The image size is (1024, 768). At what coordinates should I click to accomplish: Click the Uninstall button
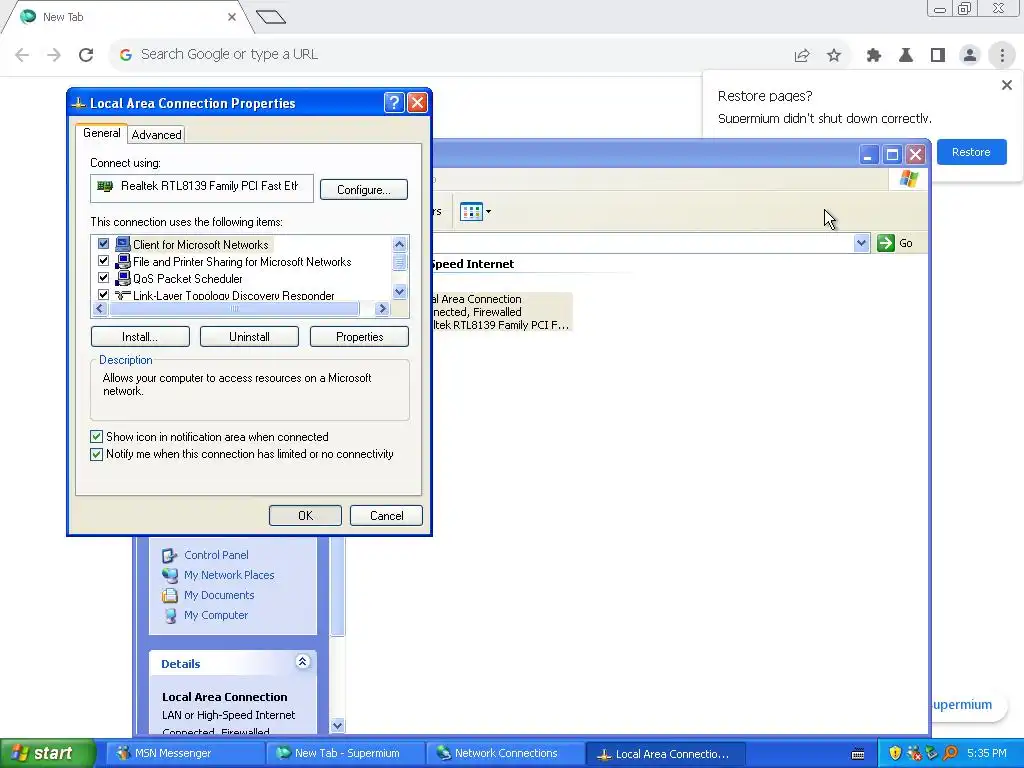click(x=249, y=337)
